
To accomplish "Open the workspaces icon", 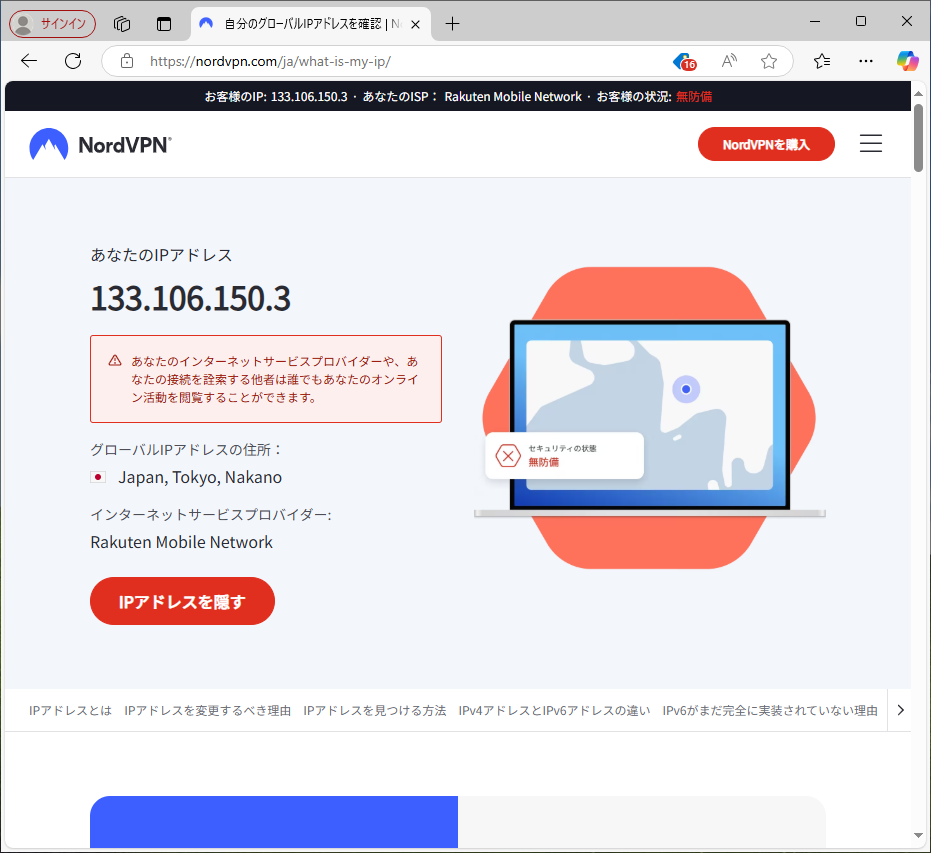I will (x=122, y=23).
